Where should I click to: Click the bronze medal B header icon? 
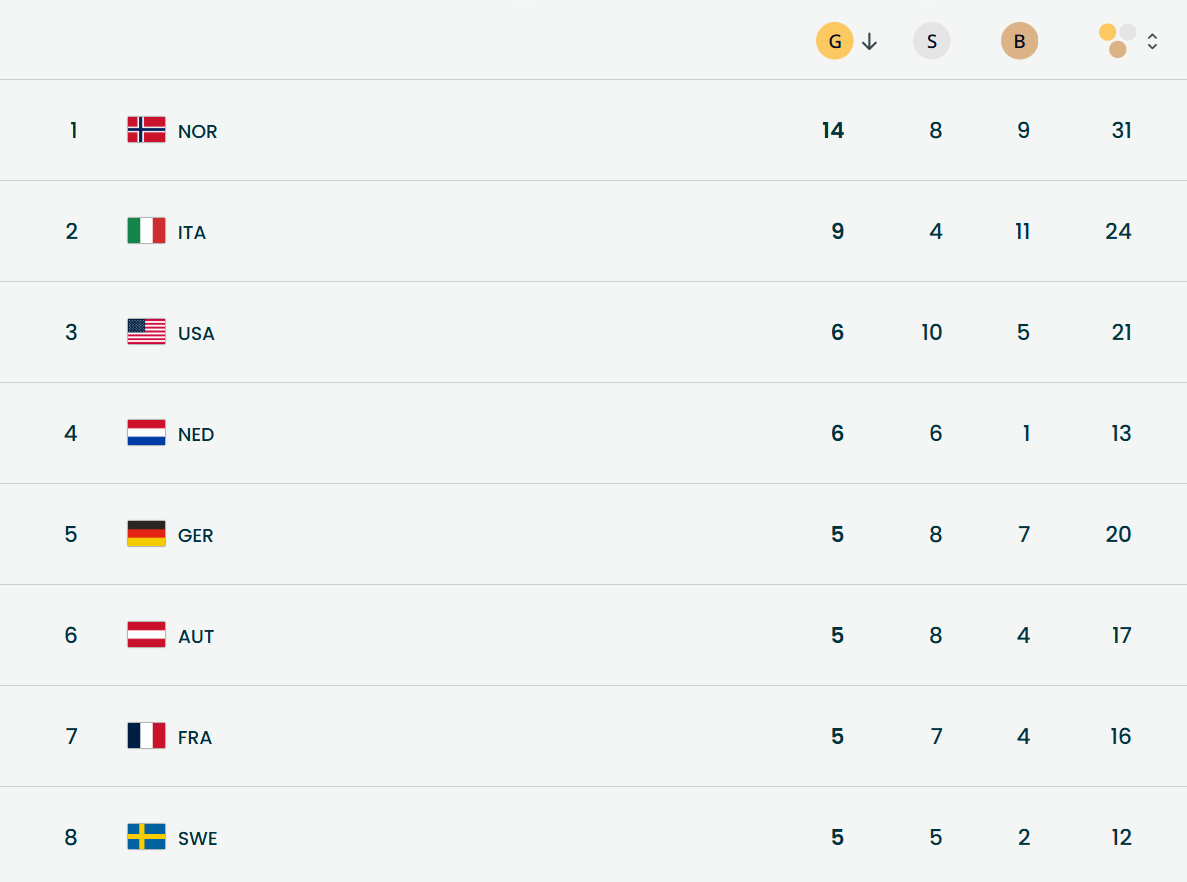1019,42
